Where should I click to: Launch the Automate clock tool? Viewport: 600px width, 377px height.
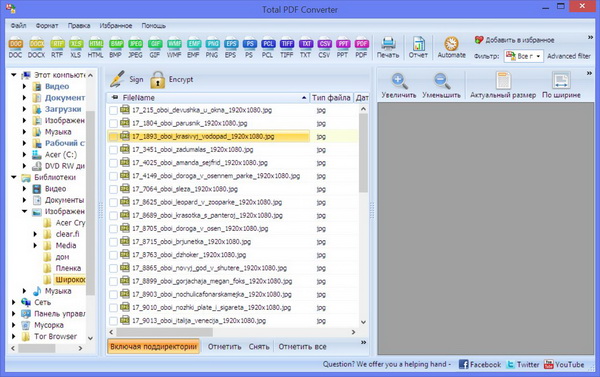coord(452,47)
